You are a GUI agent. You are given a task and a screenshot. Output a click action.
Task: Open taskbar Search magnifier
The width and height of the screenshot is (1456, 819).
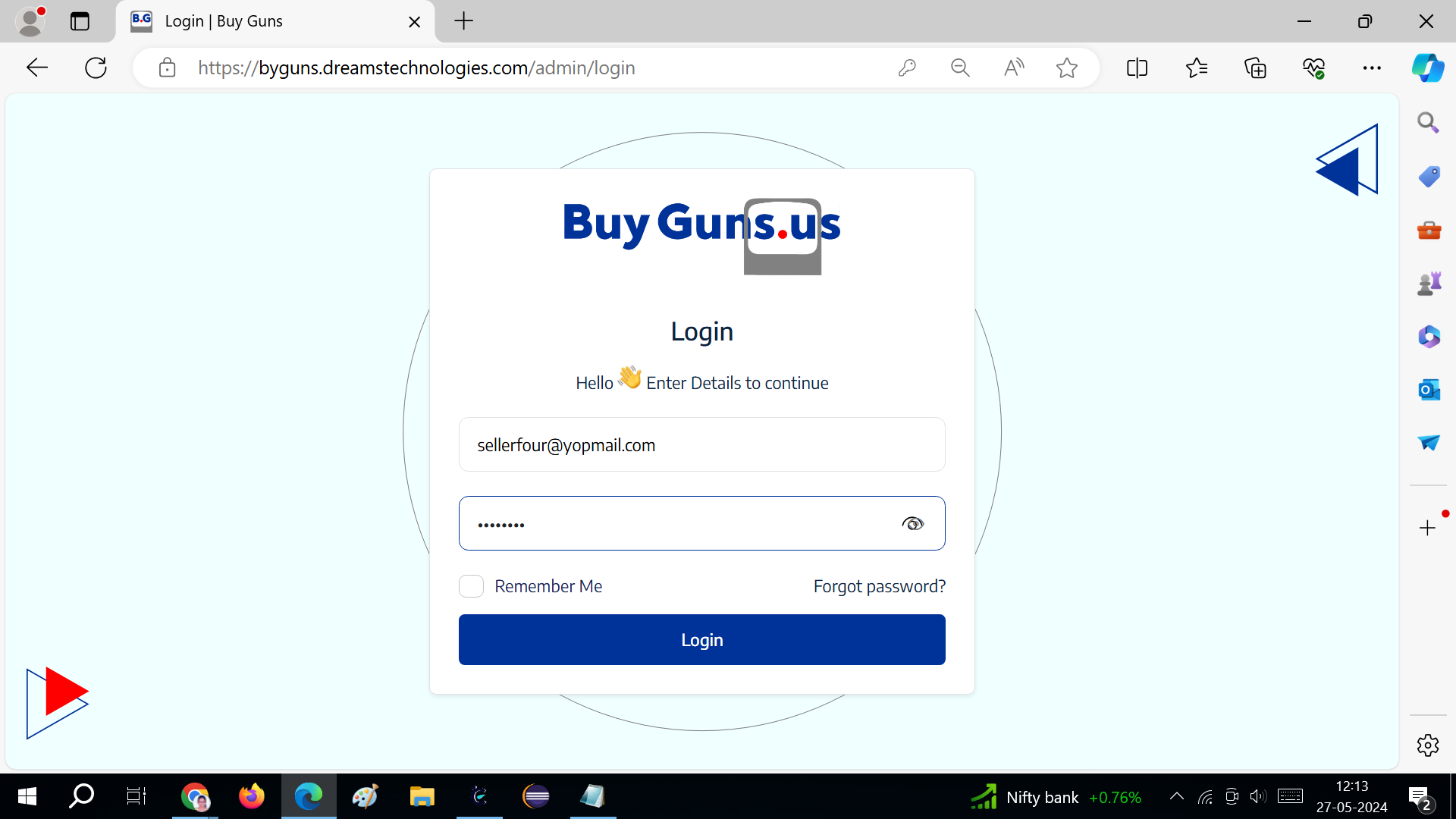tap(81, 796)
